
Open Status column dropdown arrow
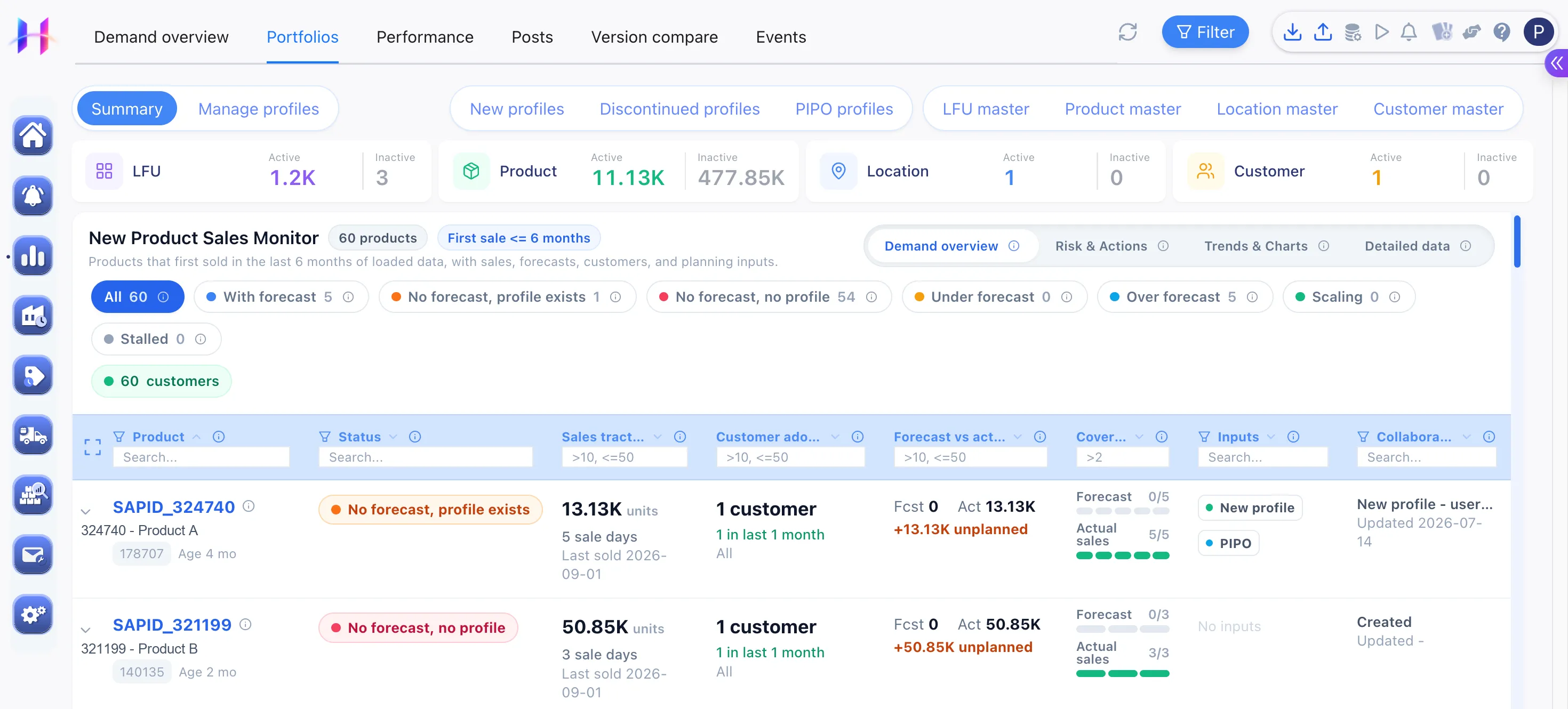pos(393,437)
